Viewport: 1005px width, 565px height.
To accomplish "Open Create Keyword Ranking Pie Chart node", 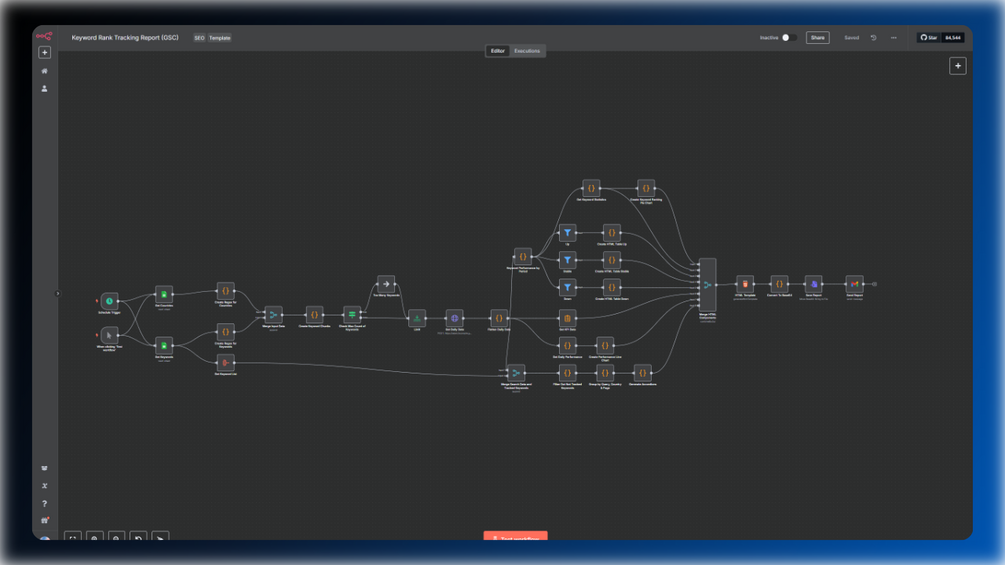I will (646, 188).
